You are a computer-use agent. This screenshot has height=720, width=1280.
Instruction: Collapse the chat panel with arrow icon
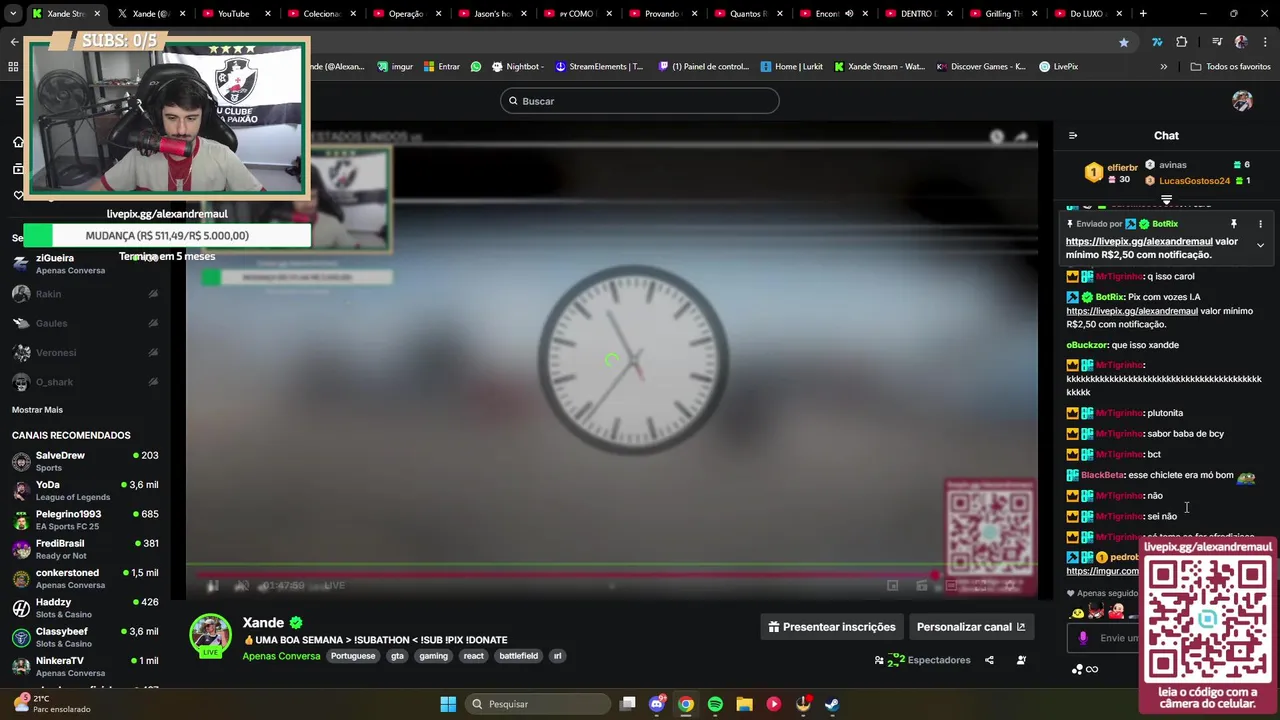(x=1073, y=136)
